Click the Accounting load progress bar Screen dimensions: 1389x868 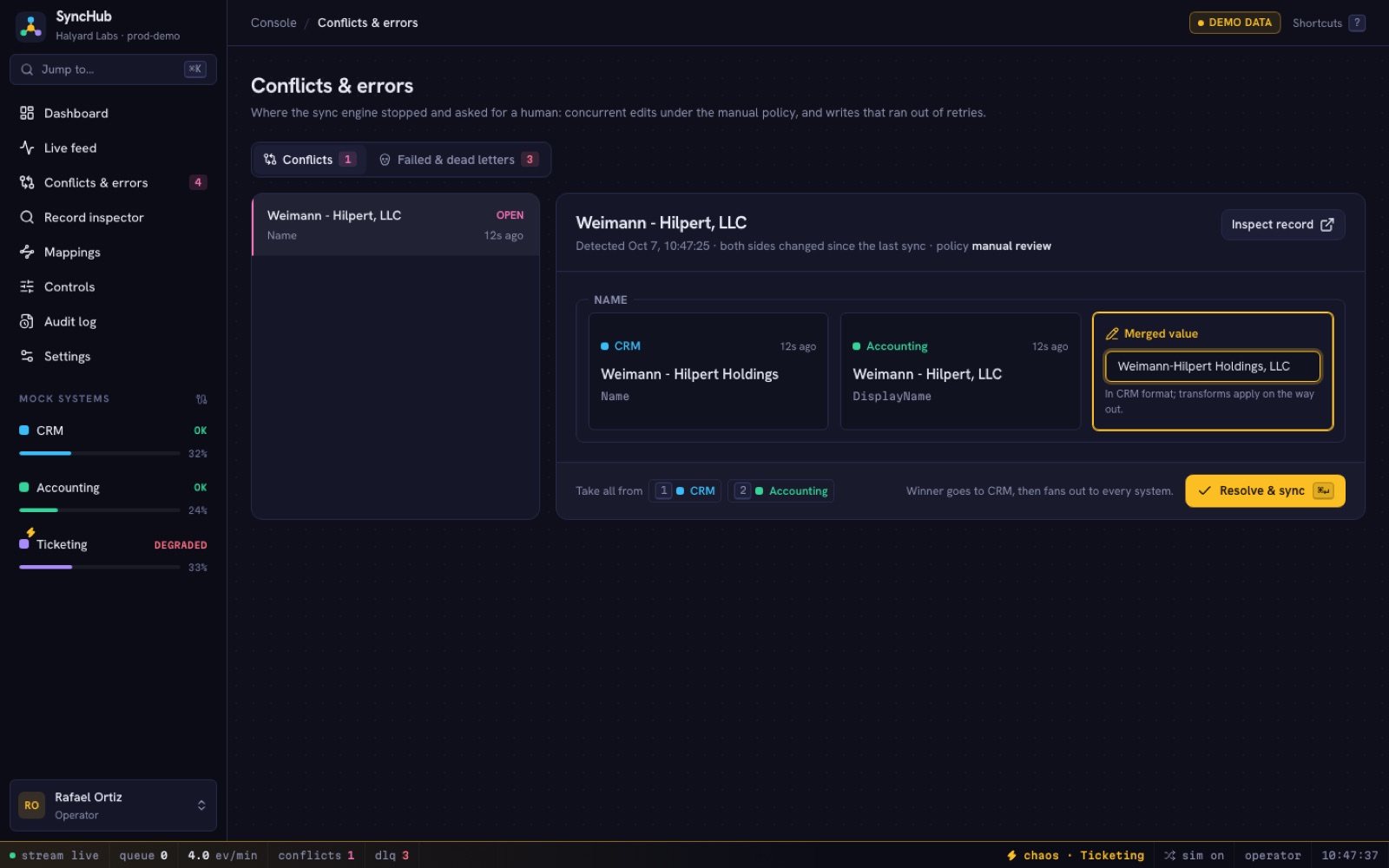point(100,510)
